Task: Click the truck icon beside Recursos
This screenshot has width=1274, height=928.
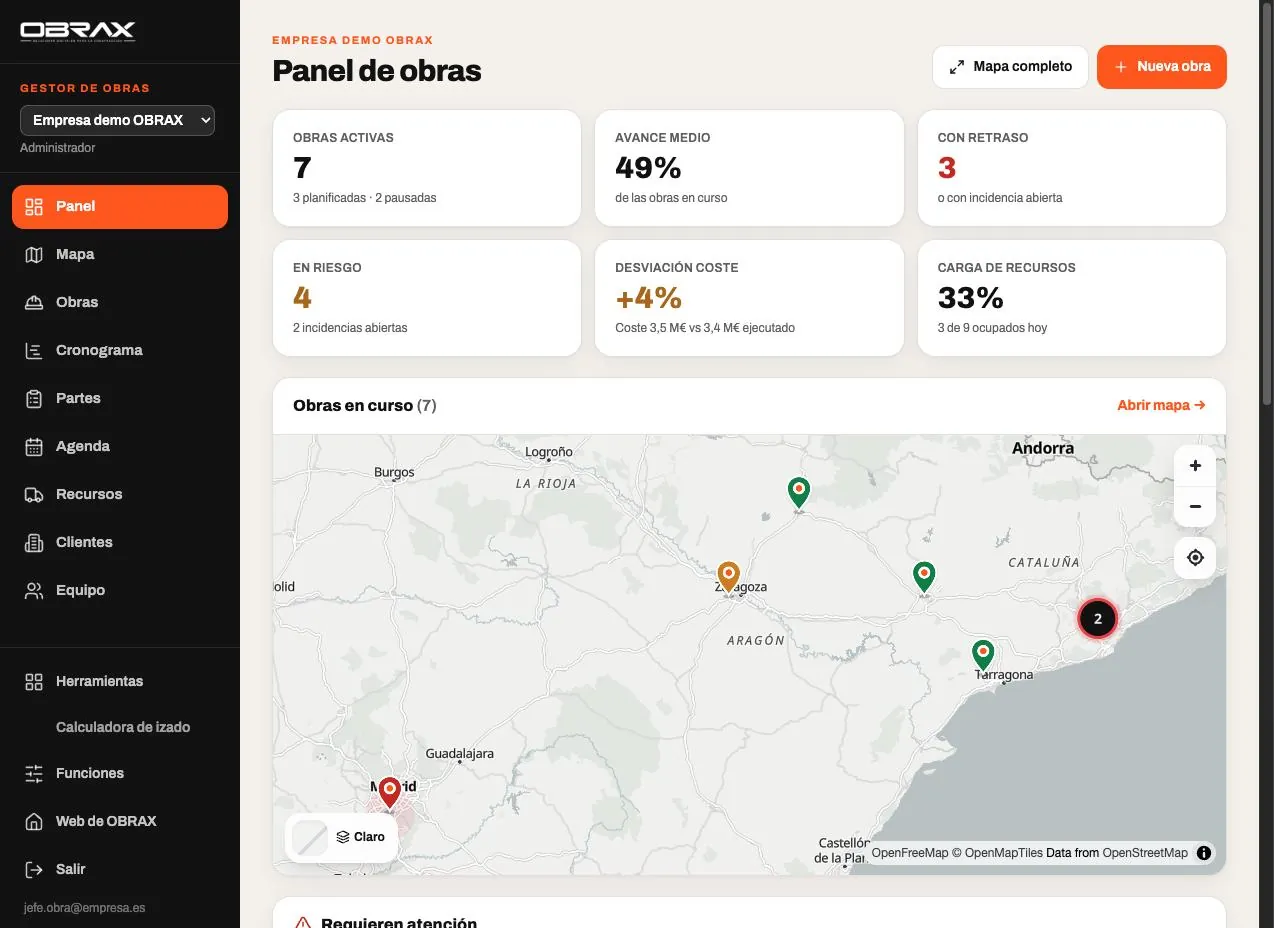Action: [34, 495]
